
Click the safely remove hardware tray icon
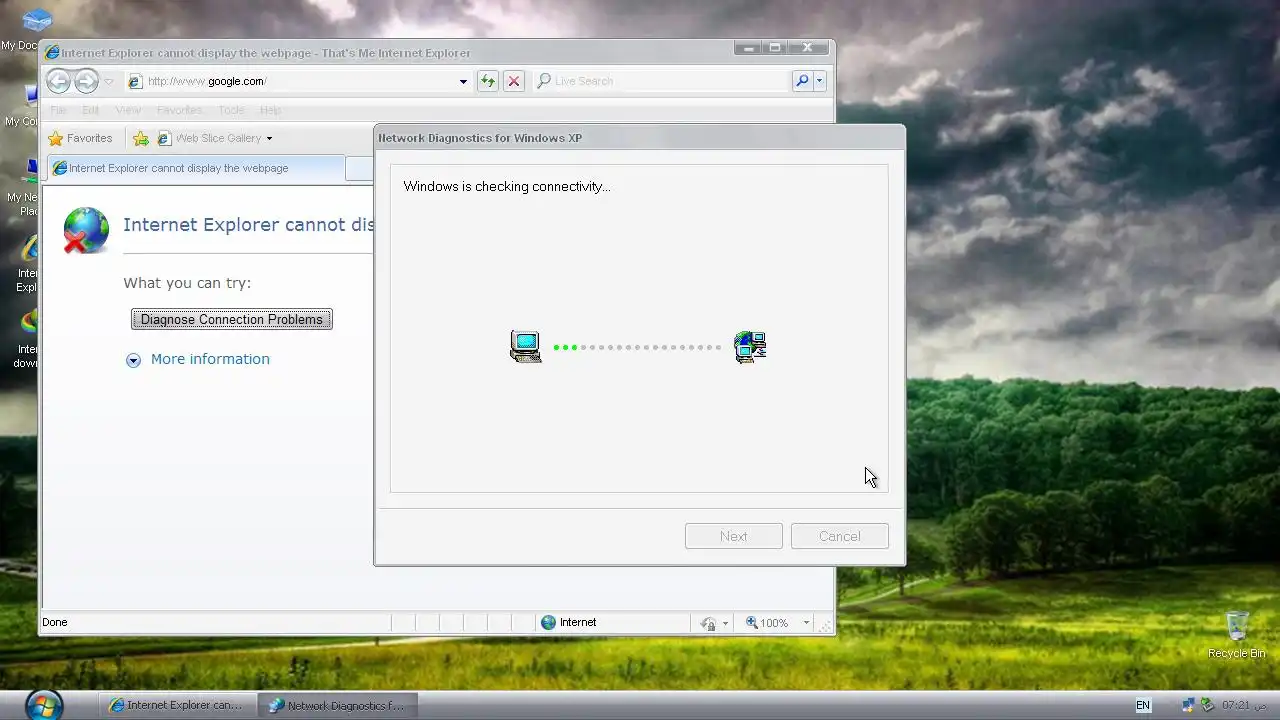click(1207, 705)
